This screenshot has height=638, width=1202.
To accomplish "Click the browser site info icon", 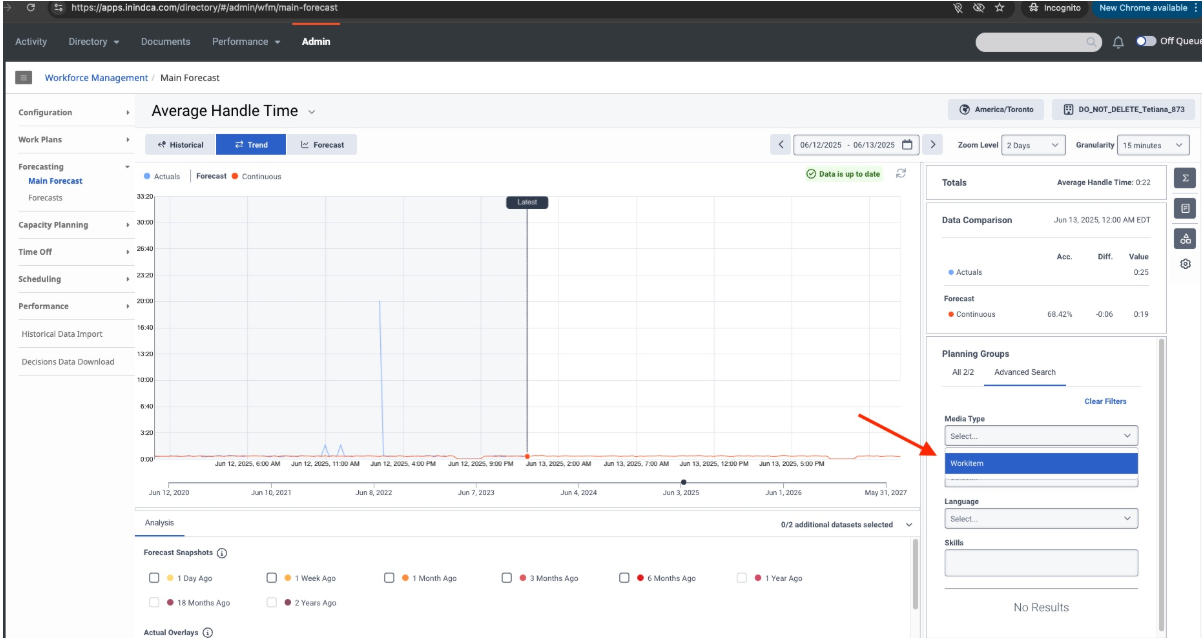I will tap(59, 7).
